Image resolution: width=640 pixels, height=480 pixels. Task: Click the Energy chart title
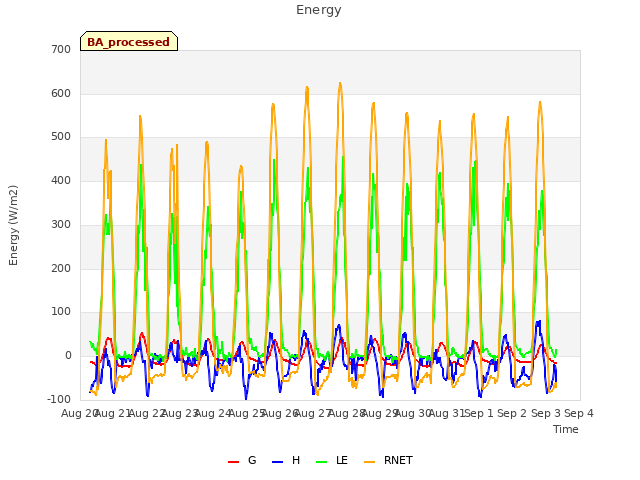[x=319, y=10]
